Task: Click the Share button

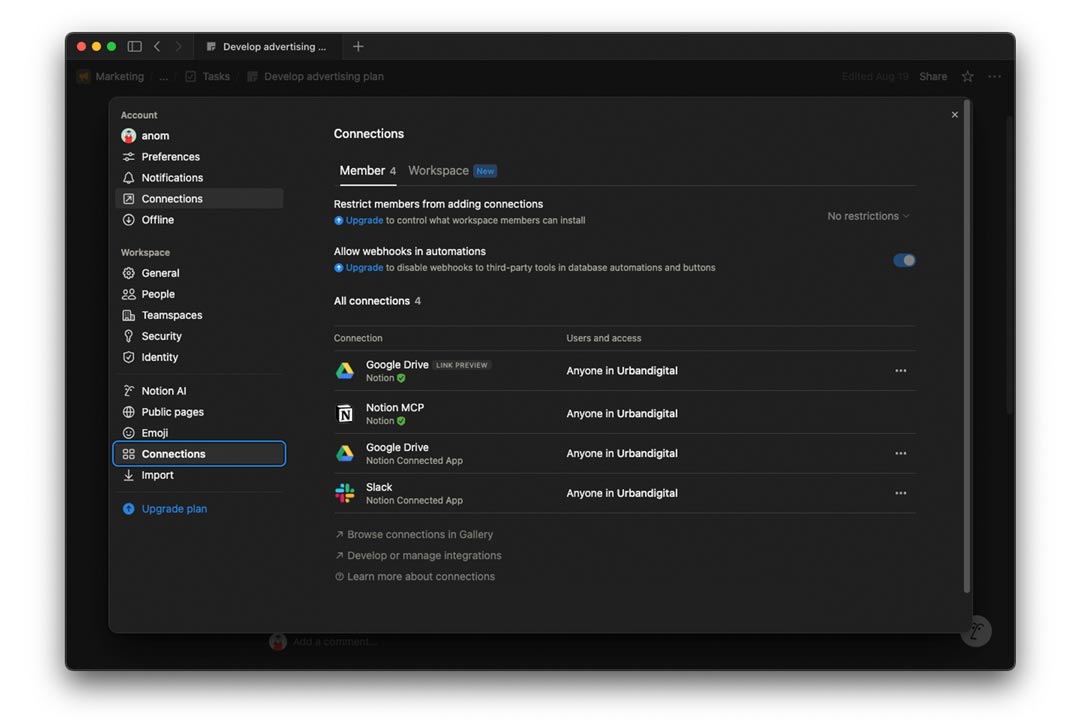Action: (x=933, y=76)
